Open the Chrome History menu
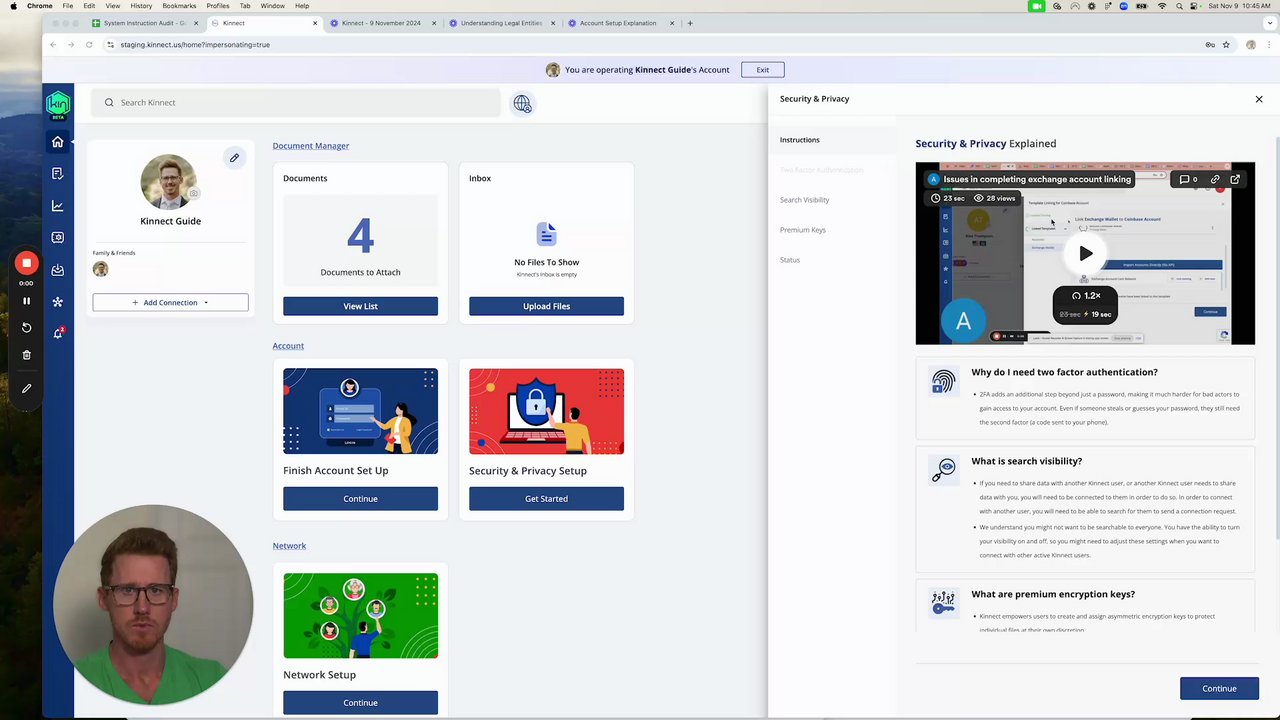 coord(141,6)
